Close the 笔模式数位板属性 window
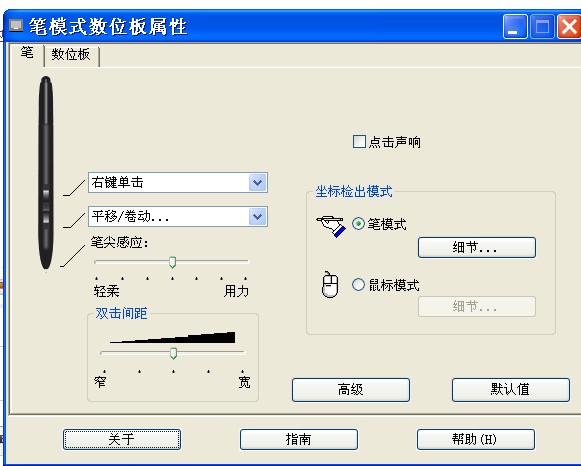 point(569,27)
